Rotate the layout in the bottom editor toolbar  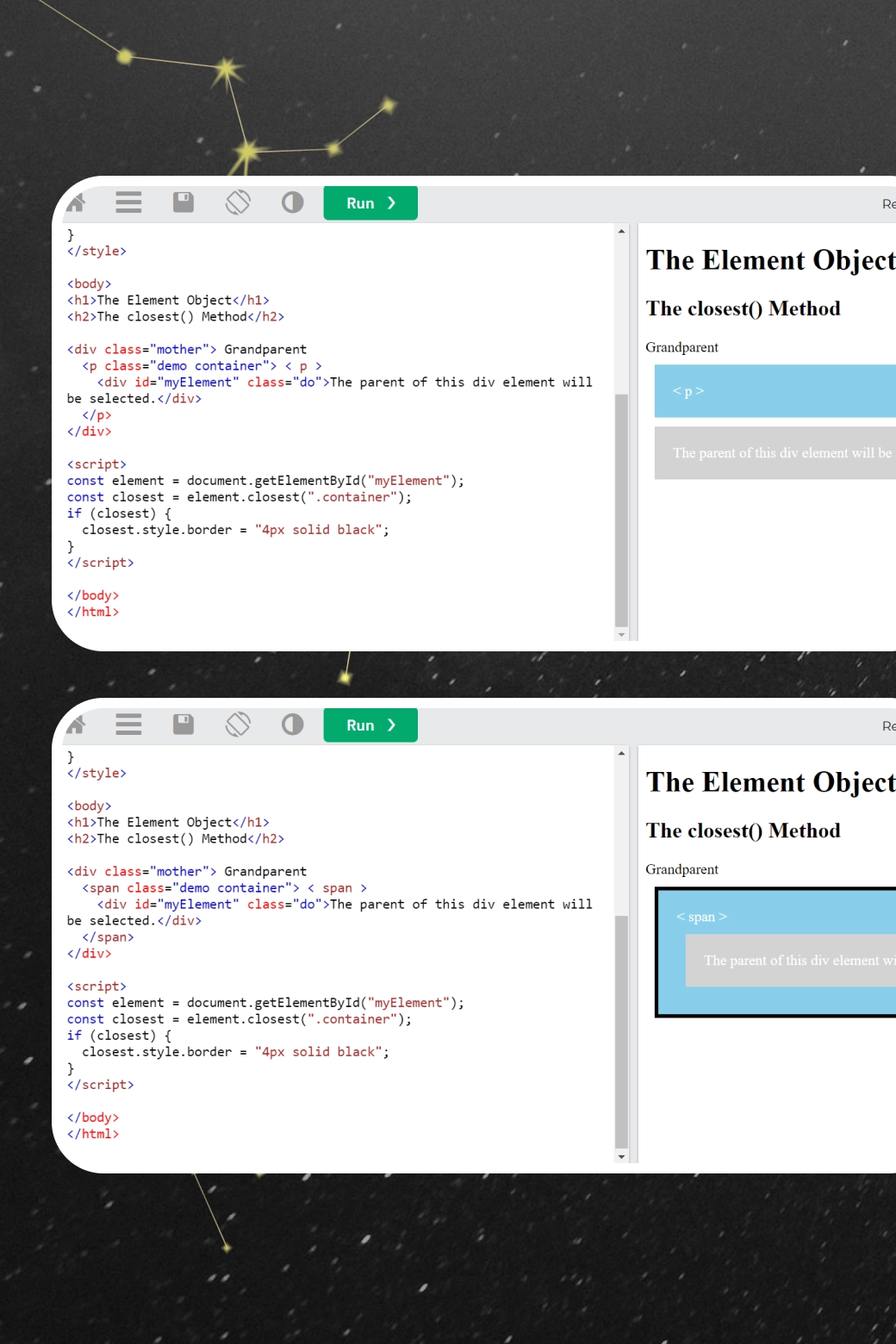click(x=238, y=725)
